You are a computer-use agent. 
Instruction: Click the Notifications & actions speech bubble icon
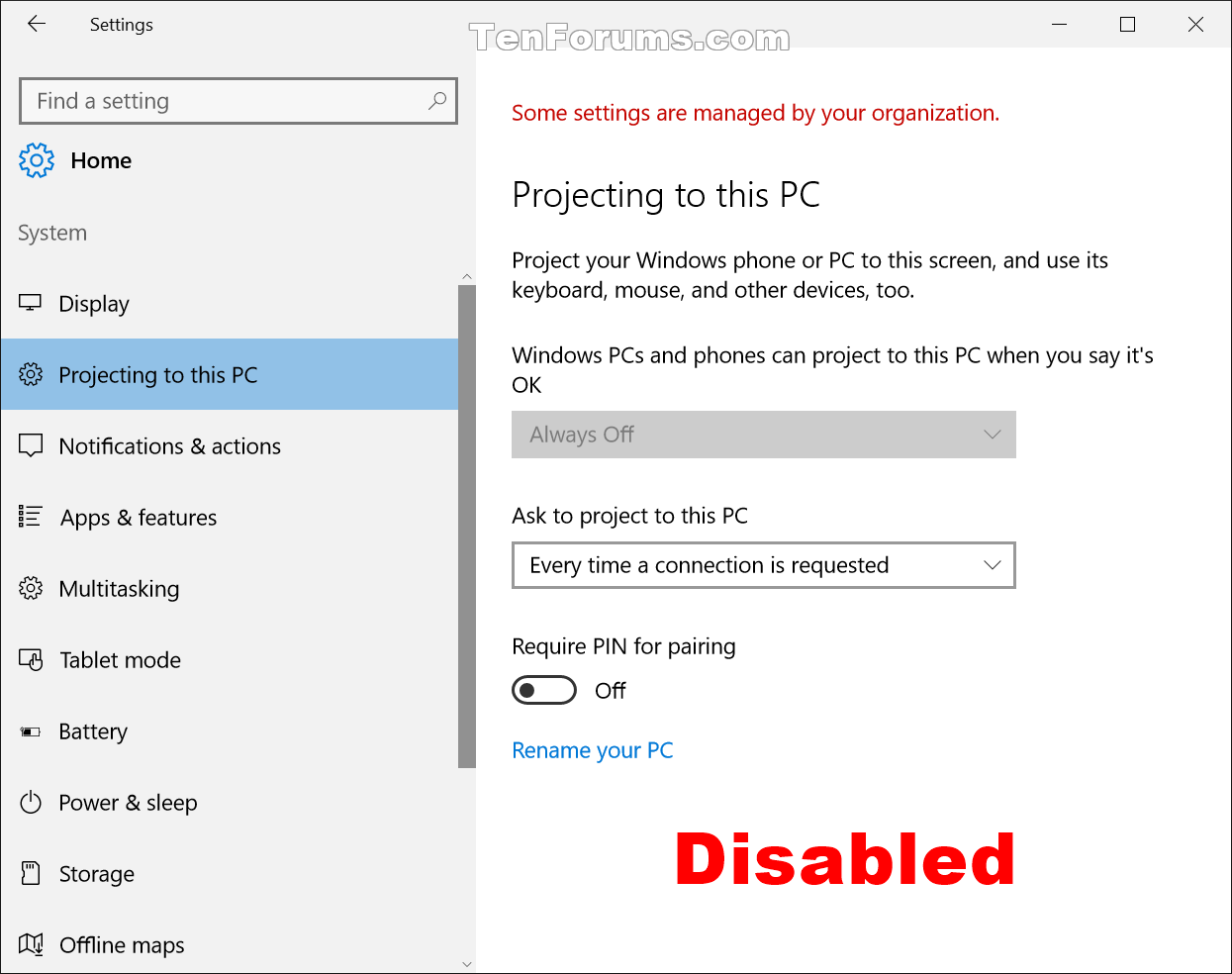pyautogui.click(x=31, y=446)
